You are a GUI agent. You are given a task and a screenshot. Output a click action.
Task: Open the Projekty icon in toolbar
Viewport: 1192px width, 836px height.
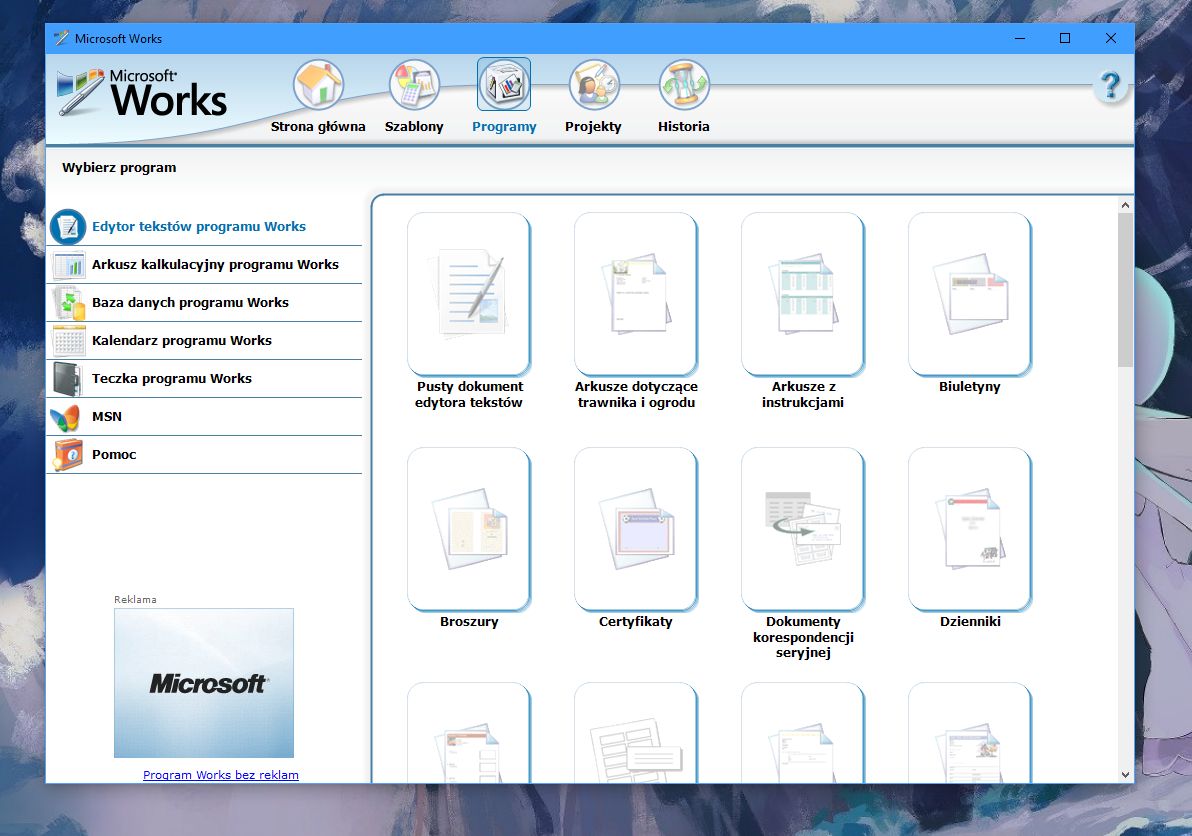click(594, 85)
